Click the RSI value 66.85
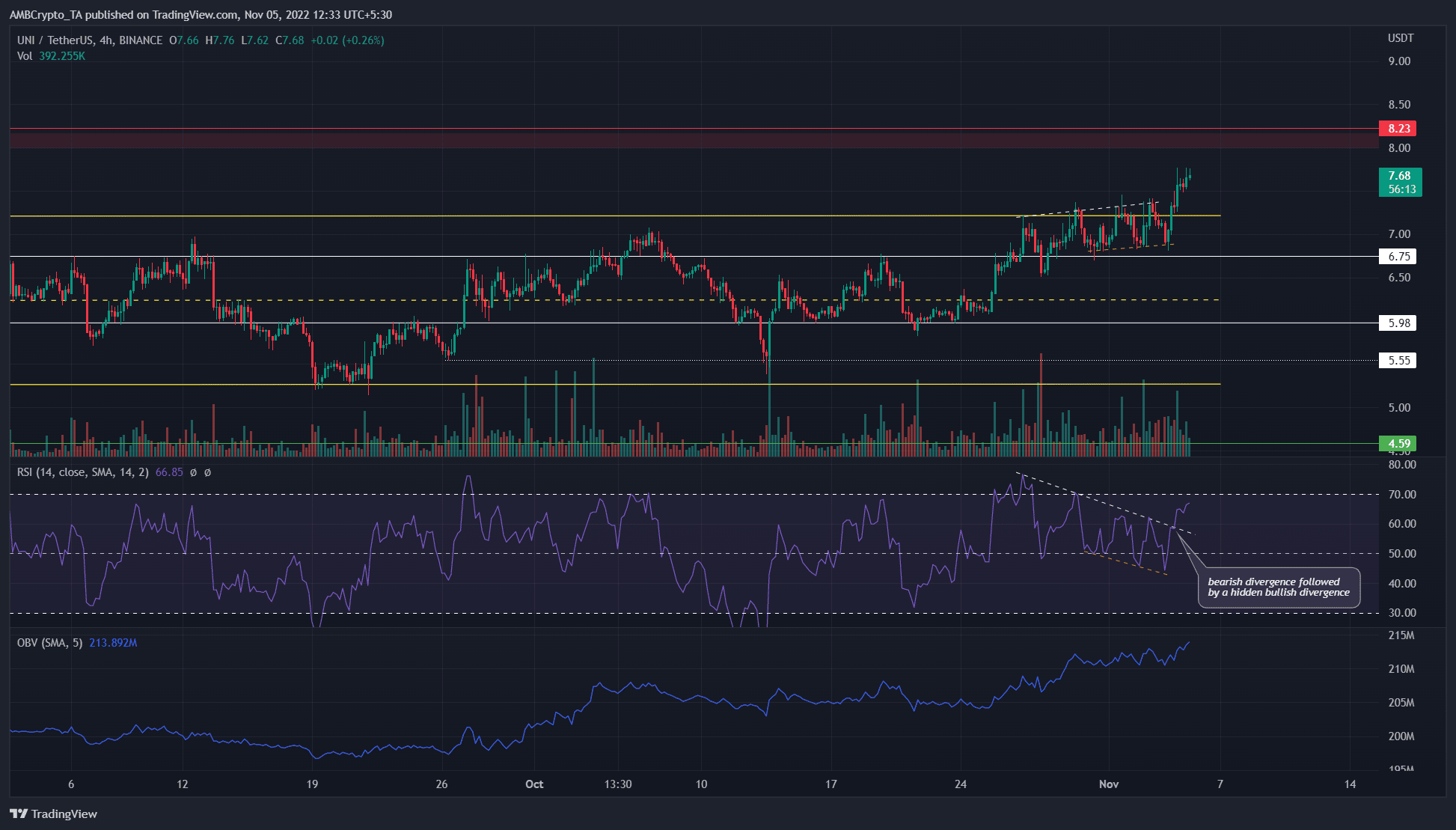The width and height of the screenshot is (1456, 830). 169,472
